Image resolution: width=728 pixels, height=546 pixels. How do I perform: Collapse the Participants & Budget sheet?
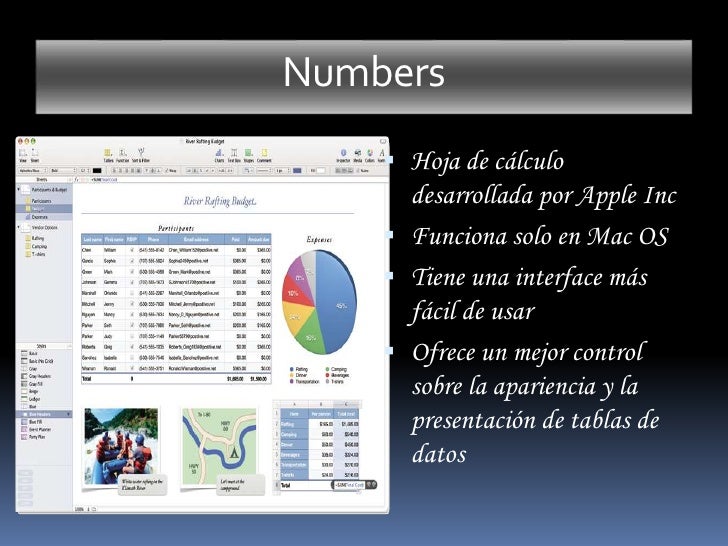coord(20,189)
